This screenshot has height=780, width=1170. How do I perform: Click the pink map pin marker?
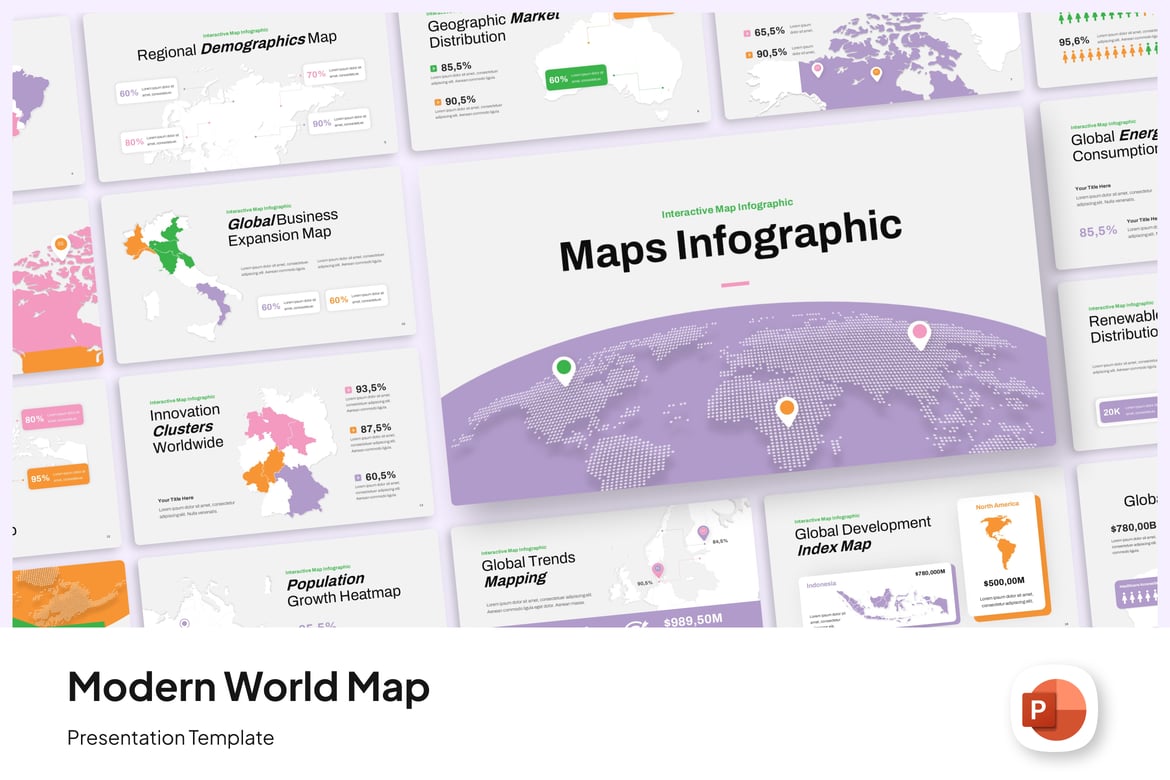(919, 334)
